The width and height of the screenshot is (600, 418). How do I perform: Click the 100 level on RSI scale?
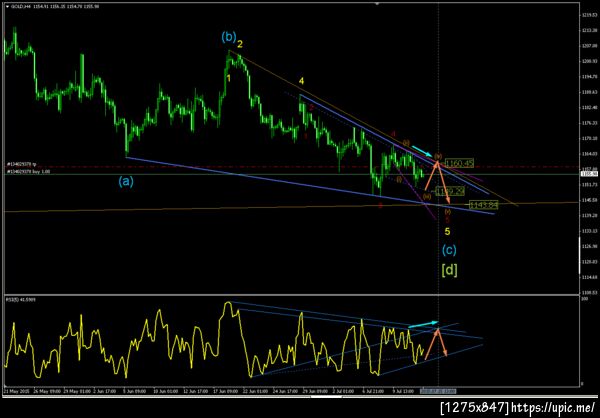pos(584,300)
